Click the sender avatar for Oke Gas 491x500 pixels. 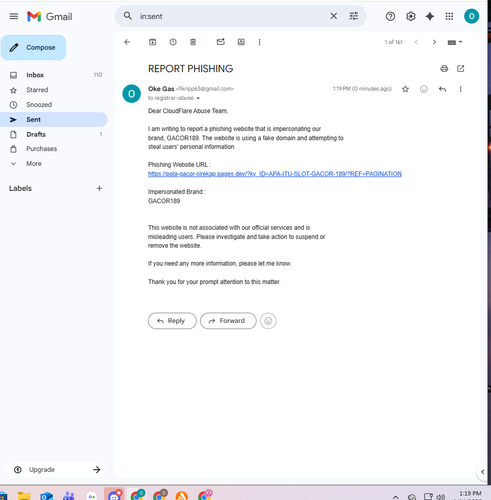point(131,94)
